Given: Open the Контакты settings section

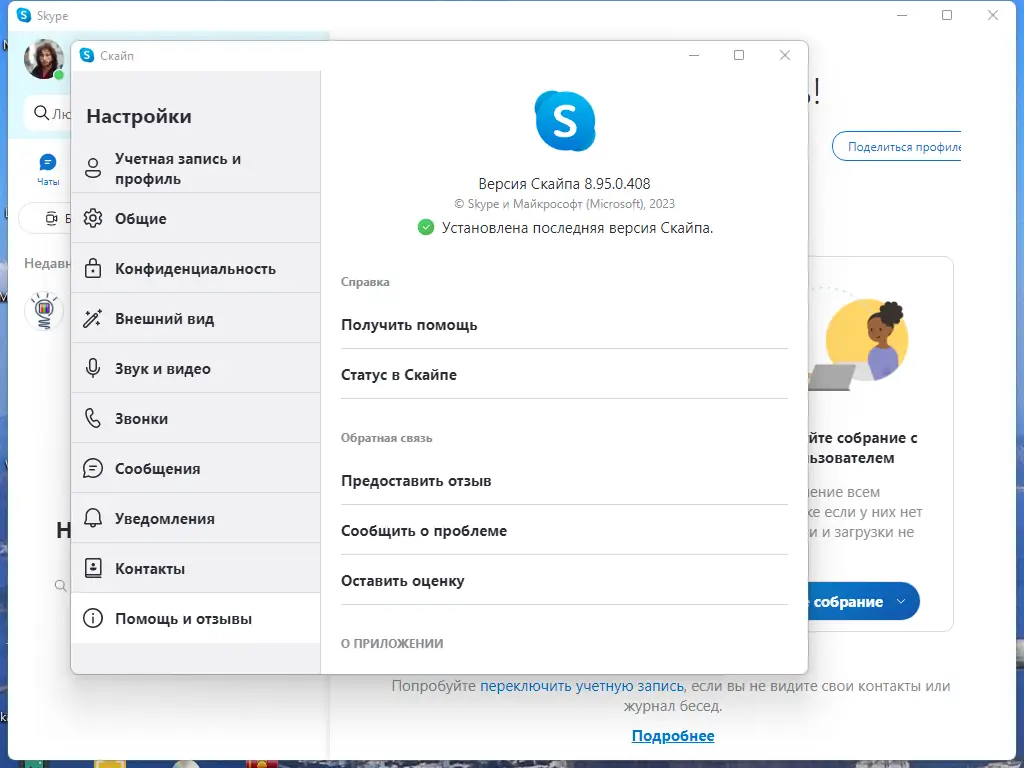Looking at the screenshot, I should click(196, 568).
